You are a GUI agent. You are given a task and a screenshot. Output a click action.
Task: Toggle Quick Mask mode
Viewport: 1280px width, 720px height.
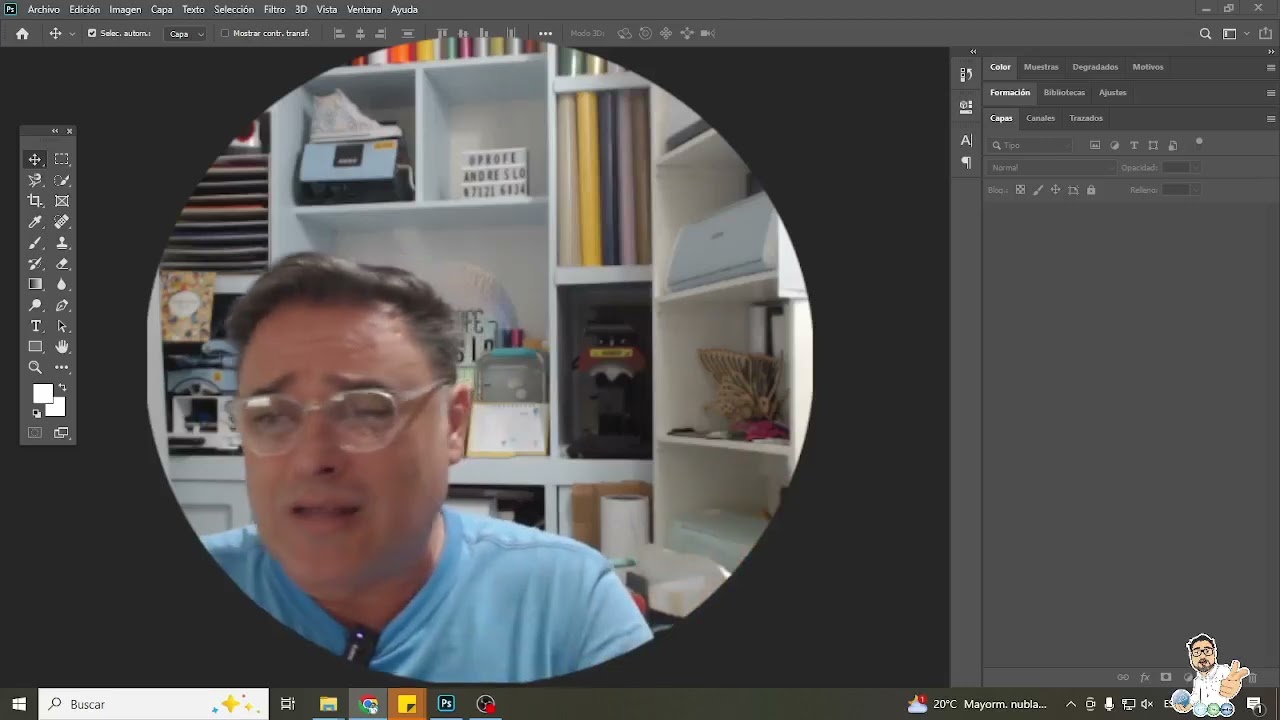pyautogui.click(x=35, y=433)
